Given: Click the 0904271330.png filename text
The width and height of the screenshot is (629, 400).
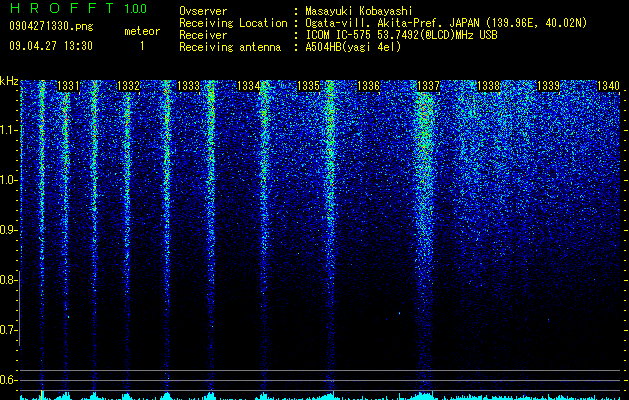Looking at the screenshot, I should (x=51, y=27).
